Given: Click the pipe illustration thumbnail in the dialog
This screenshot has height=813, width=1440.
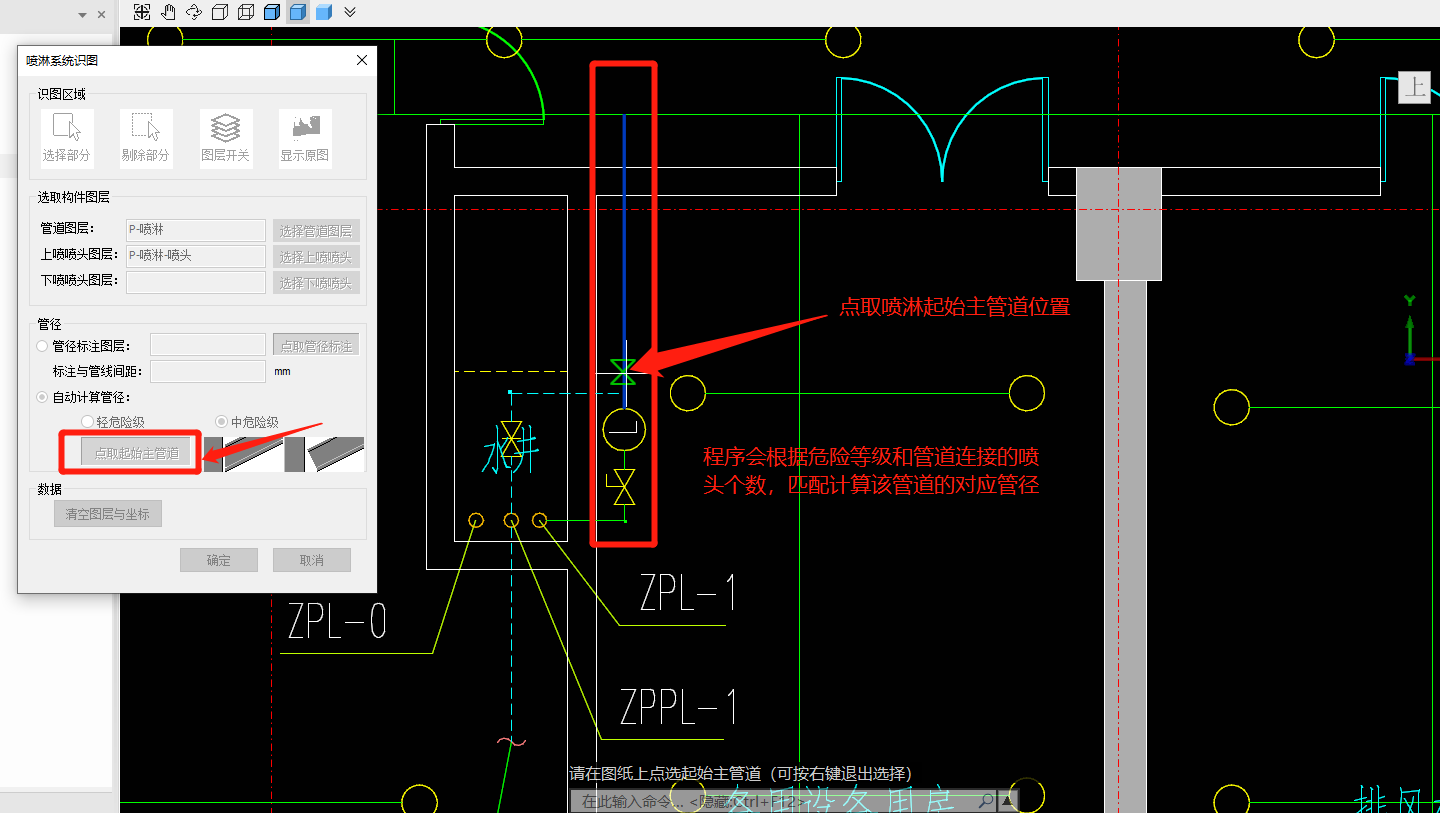Looking at the screenshot, I should click(x=284, y=454).
